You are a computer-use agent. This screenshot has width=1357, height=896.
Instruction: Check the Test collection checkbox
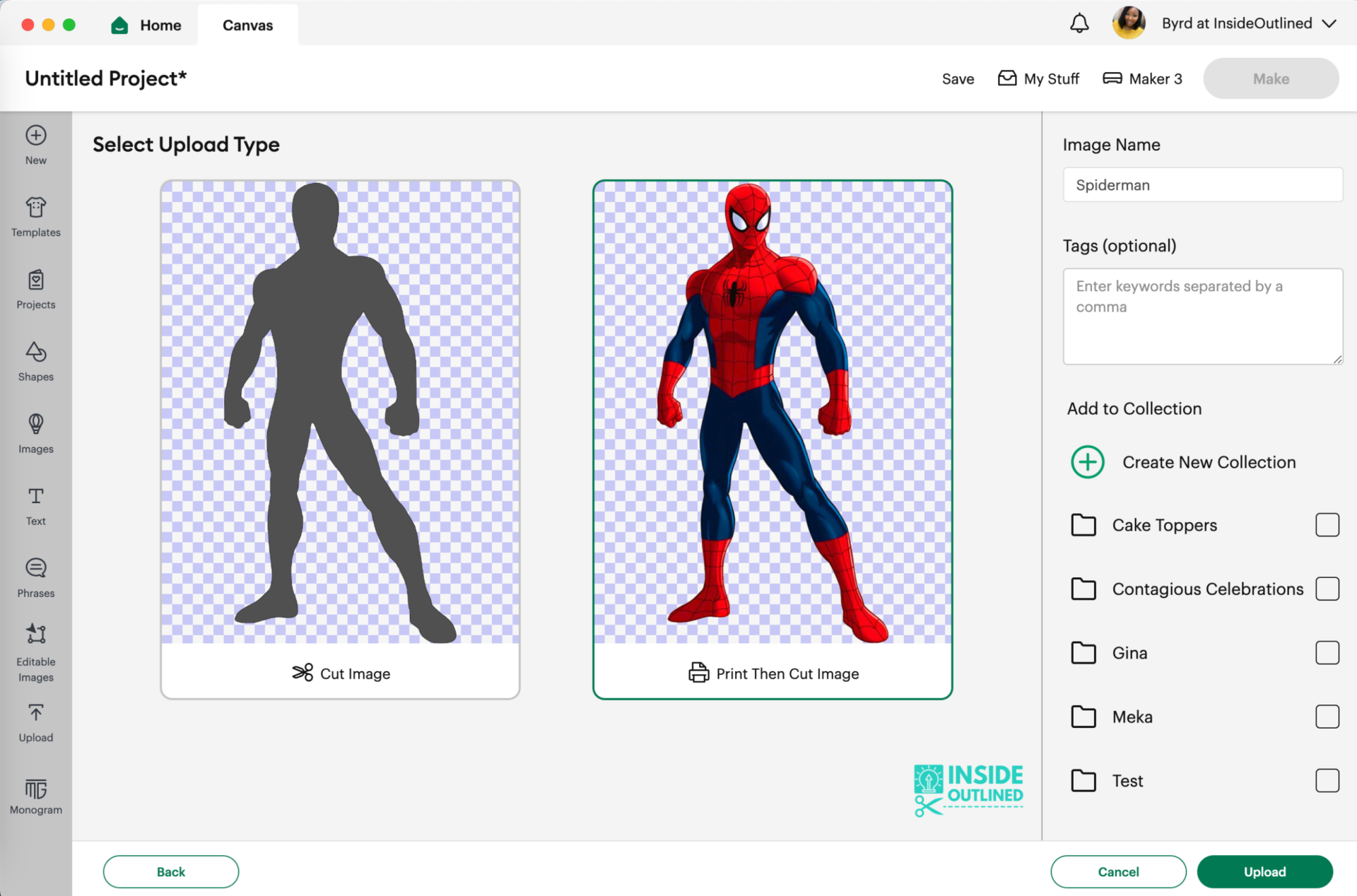tap(1329, 781)
